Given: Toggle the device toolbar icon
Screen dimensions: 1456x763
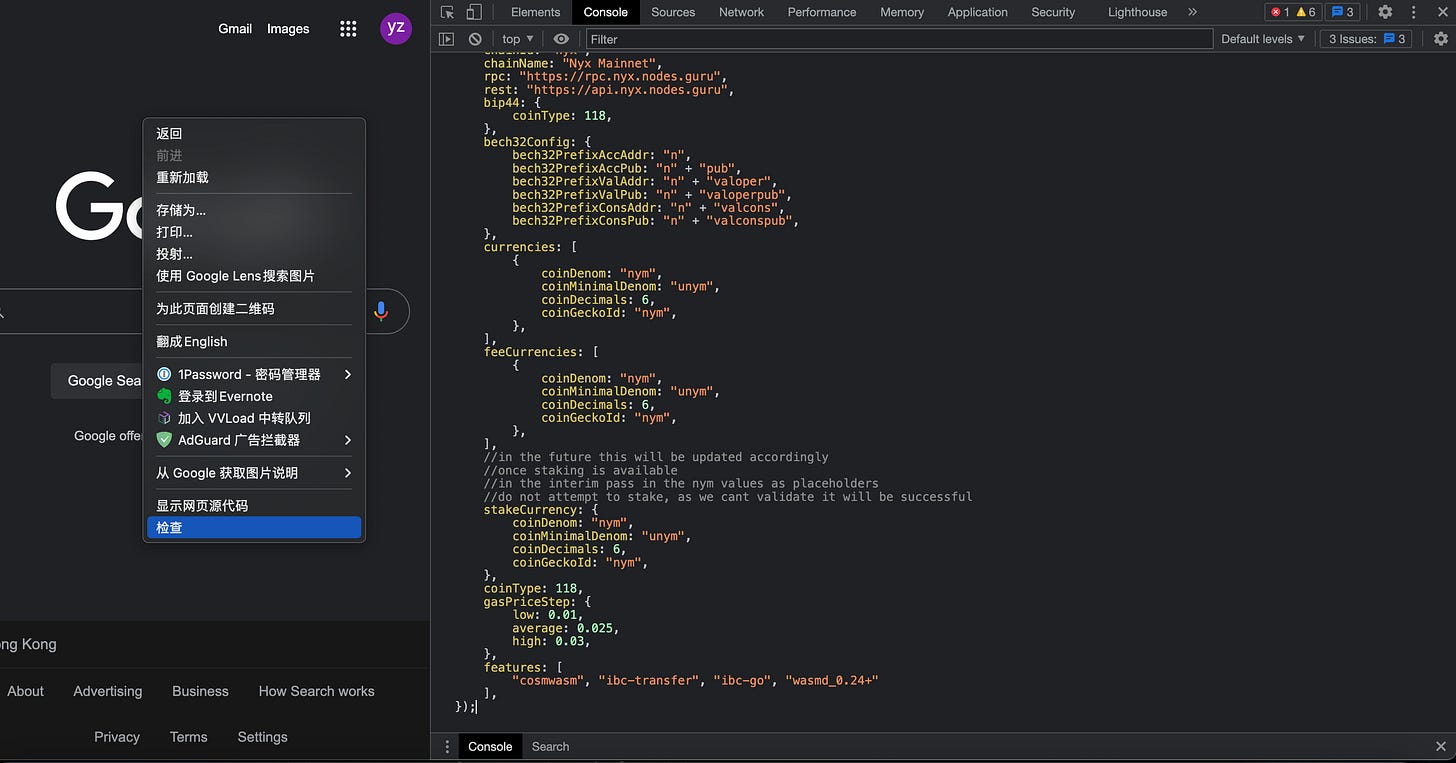Looking at the screenshot, I should (474, 12).
